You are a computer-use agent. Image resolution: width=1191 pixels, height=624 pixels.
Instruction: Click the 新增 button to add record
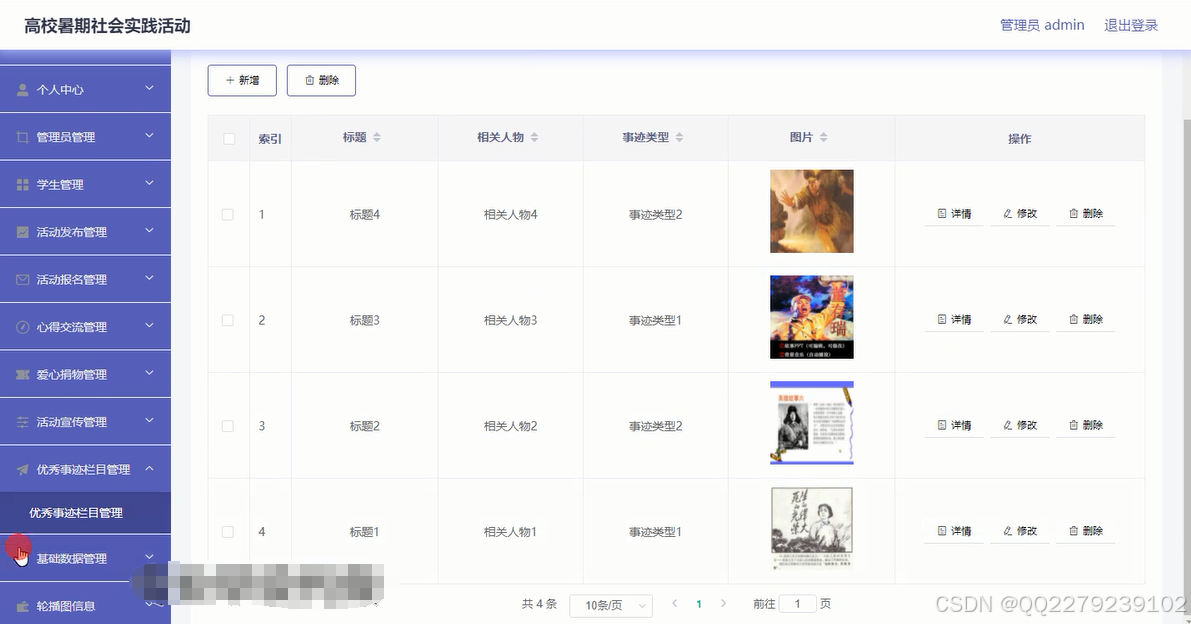click(241, 80)
